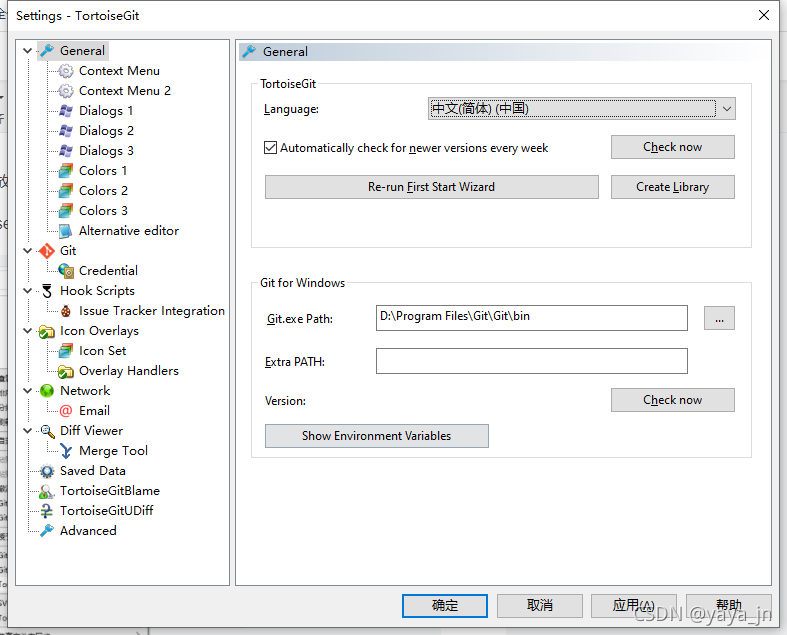Click the red @ Email icon
This screenshot has height=635, width=787.
[66, 411]
